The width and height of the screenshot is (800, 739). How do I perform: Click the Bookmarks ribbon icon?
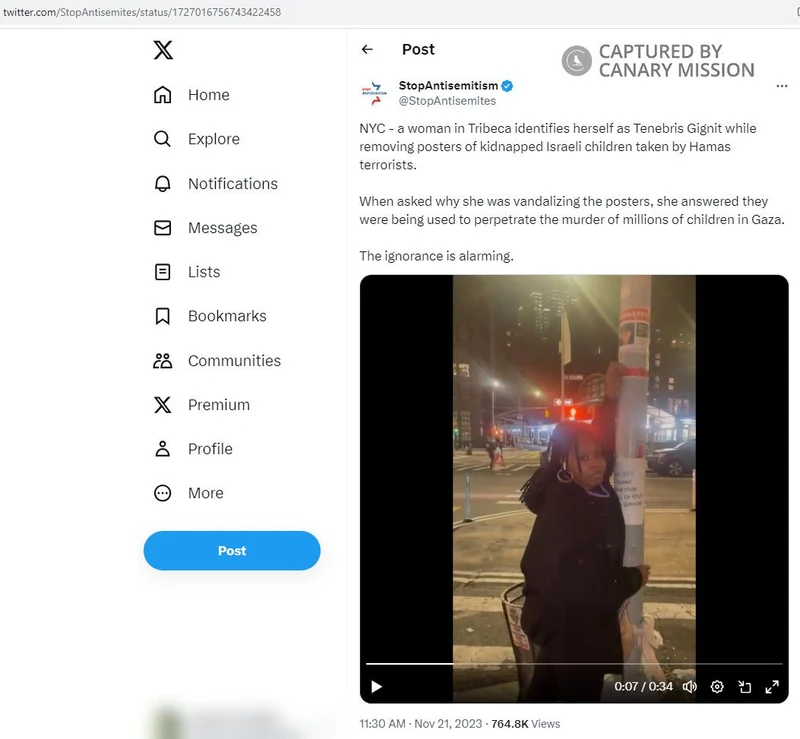tap(162, 316)
